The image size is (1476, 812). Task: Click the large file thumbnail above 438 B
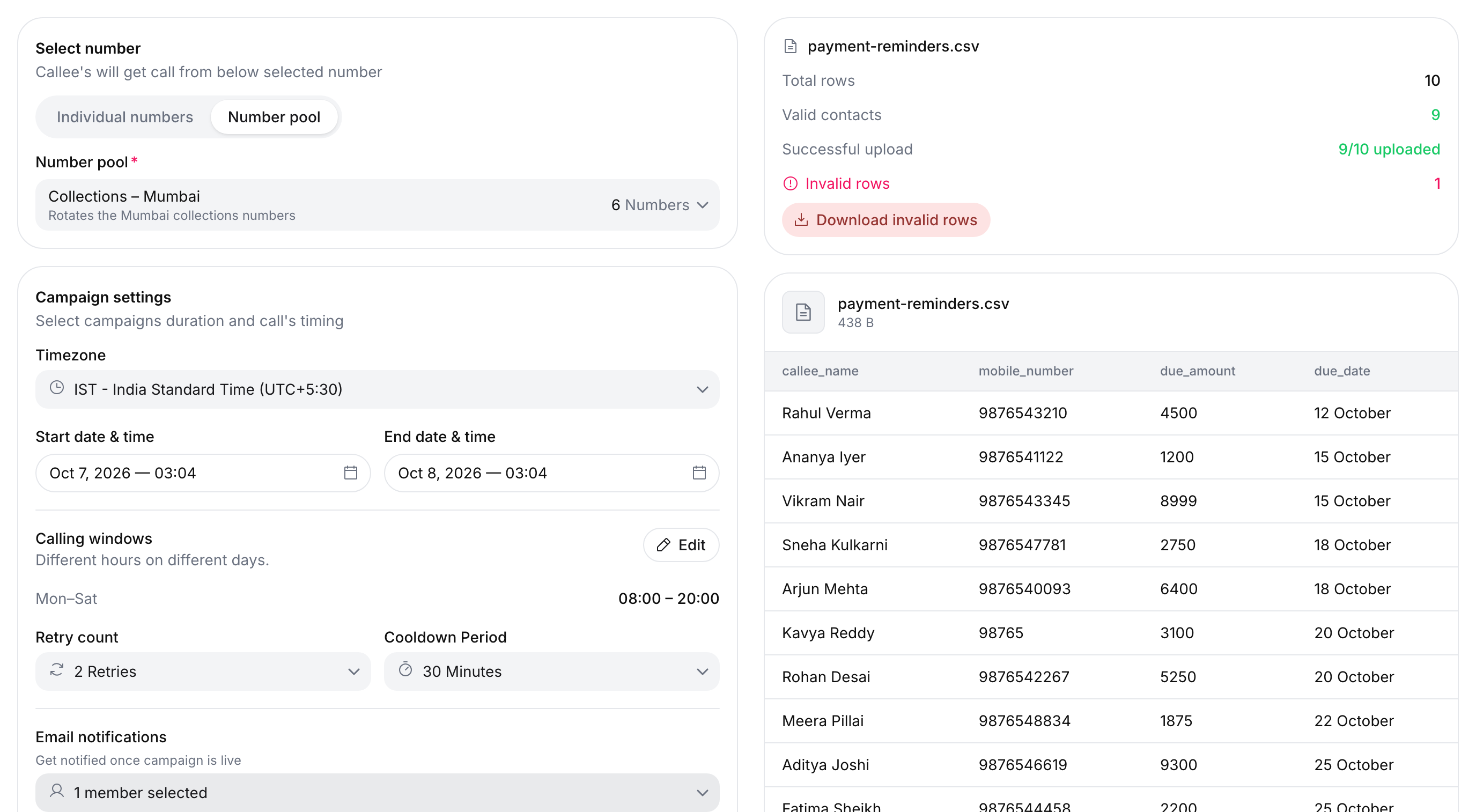[803, 312]
